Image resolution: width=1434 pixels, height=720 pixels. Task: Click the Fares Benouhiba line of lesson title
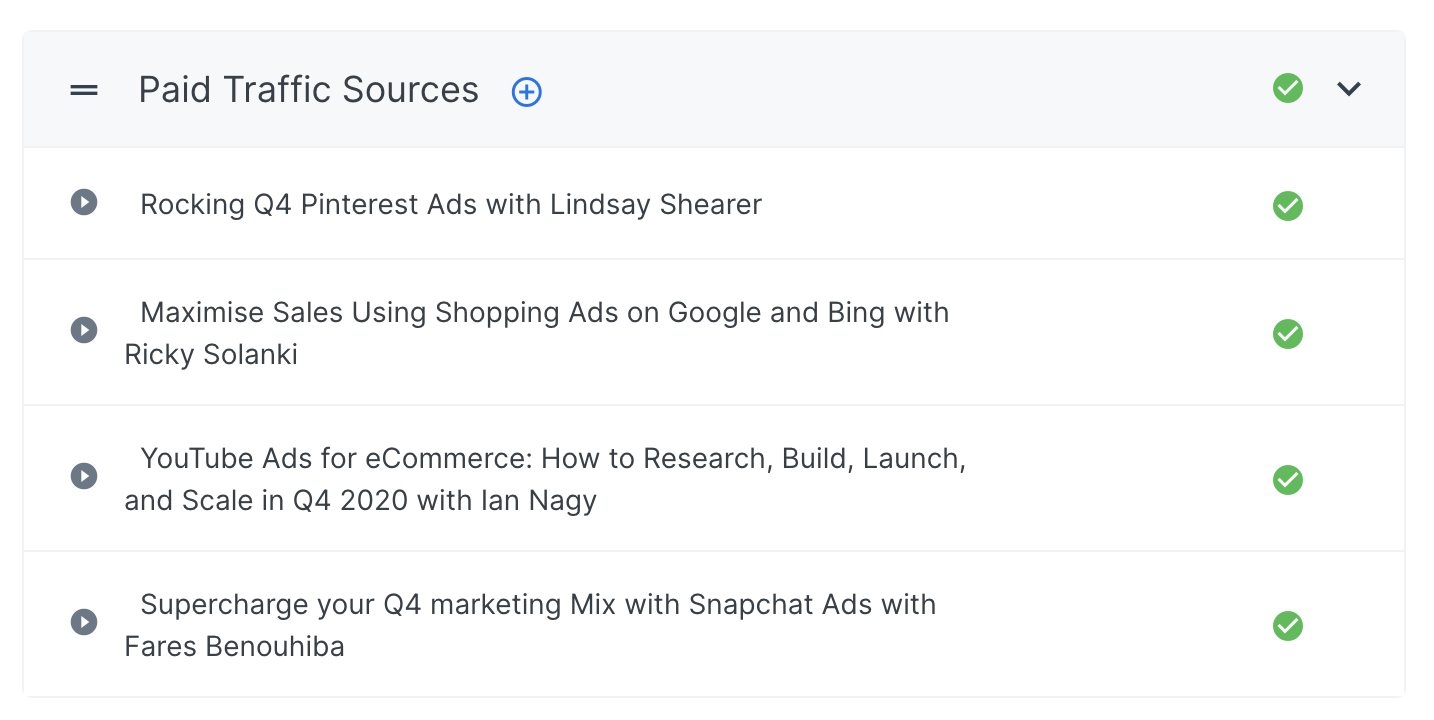click(x=234, y=646)
